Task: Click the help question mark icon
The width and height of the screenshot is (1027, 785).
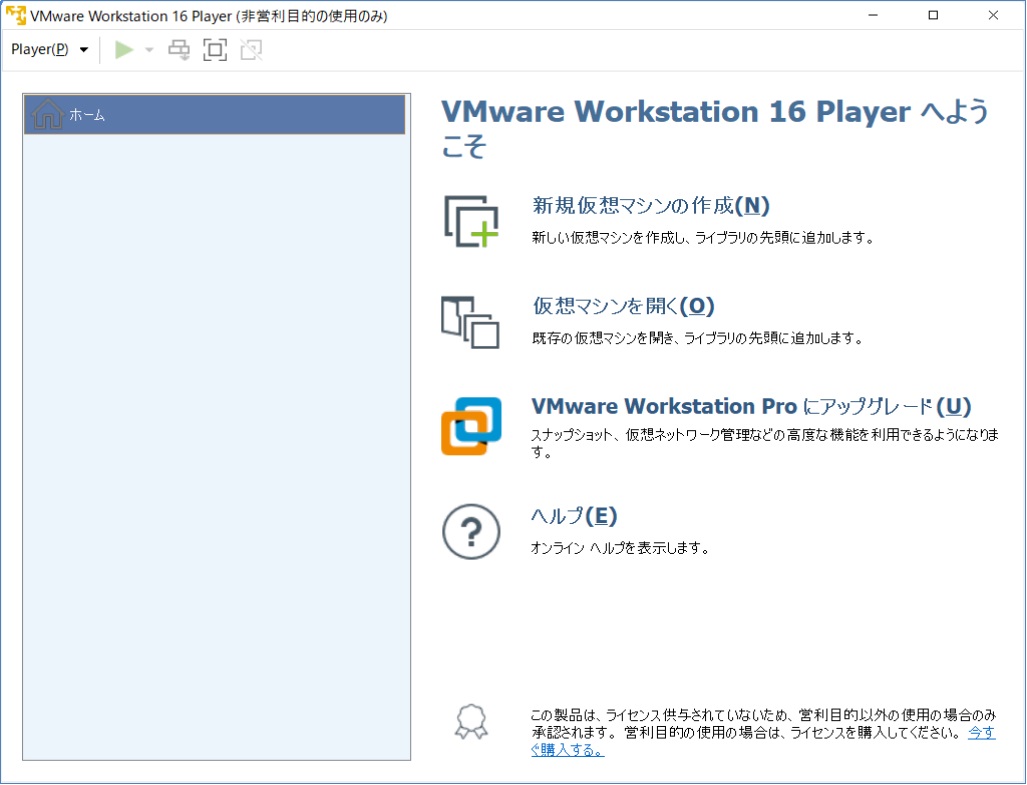Action: (x=470, y=531)
